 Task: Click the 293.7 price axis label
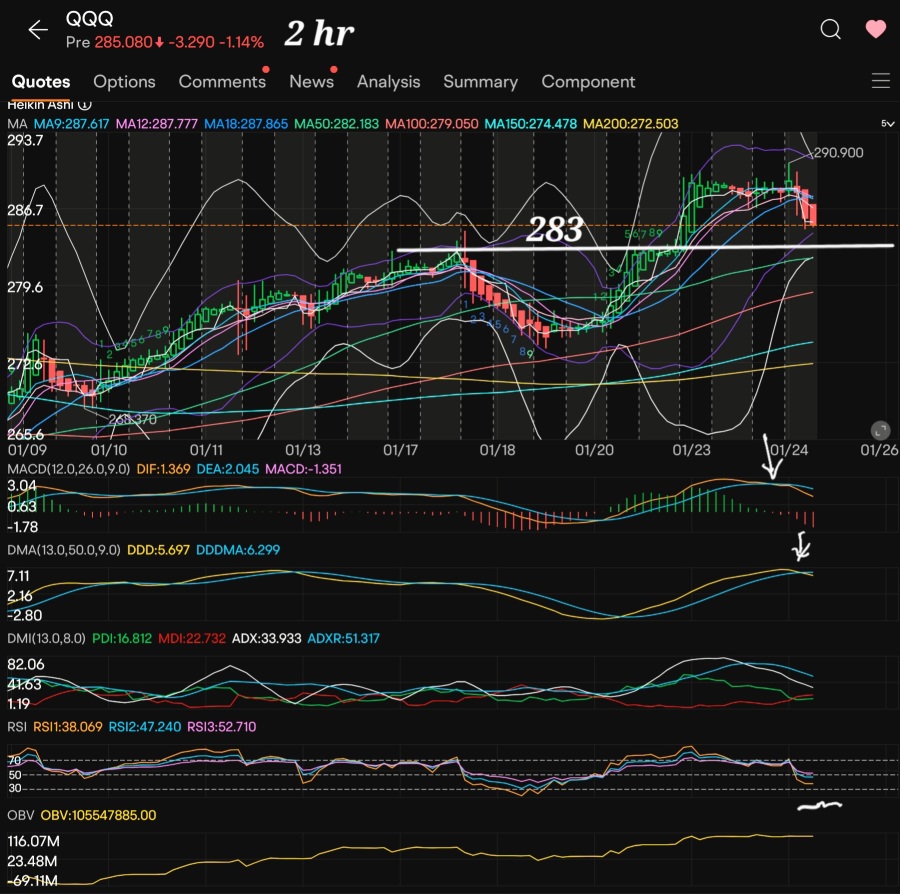pos(25,140)
